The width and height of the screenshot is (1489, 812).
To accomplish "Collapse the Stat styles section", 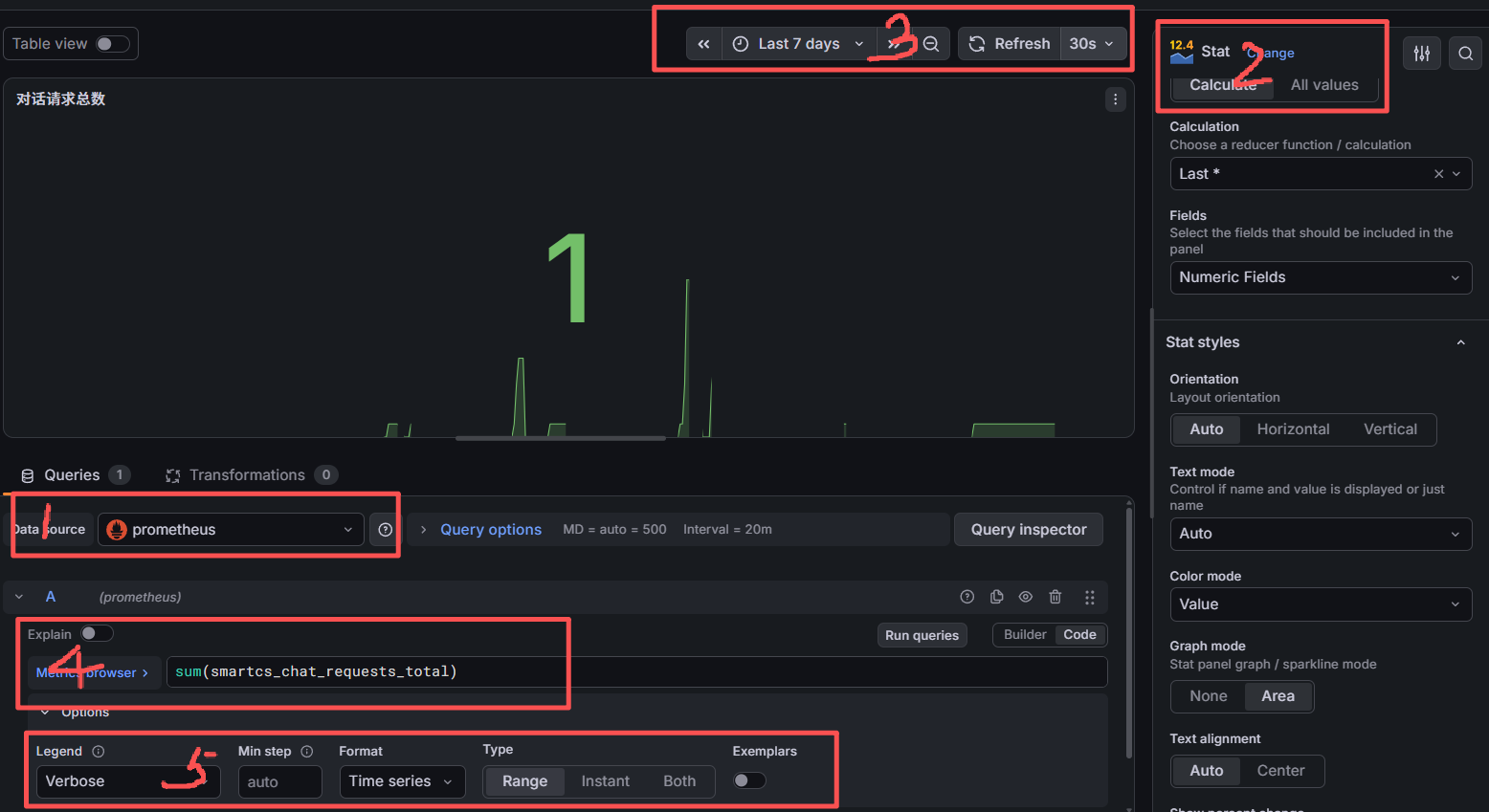I will click(1460, 342).
